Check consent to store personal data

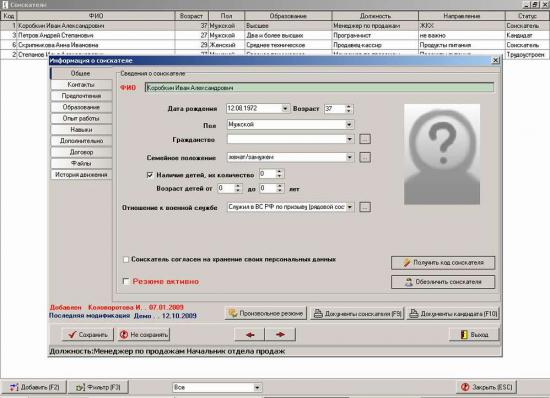126,259
